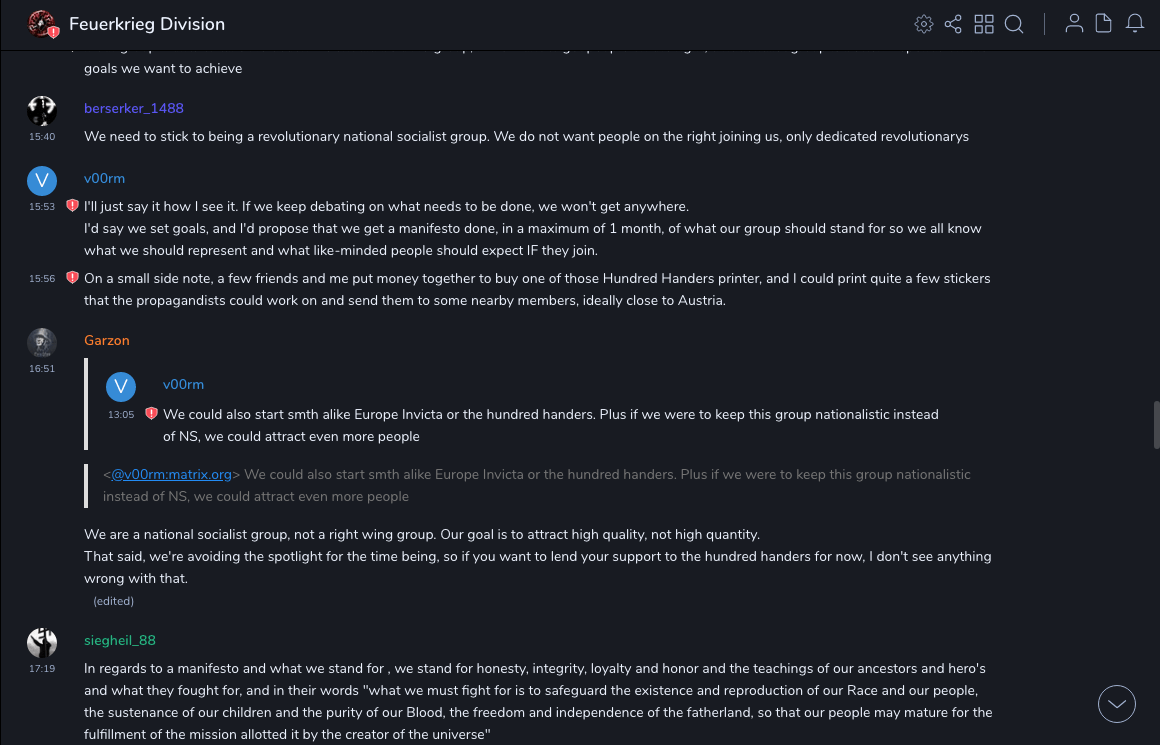
Task: Click Garzon's profile avatar
Action: point(41,342)
